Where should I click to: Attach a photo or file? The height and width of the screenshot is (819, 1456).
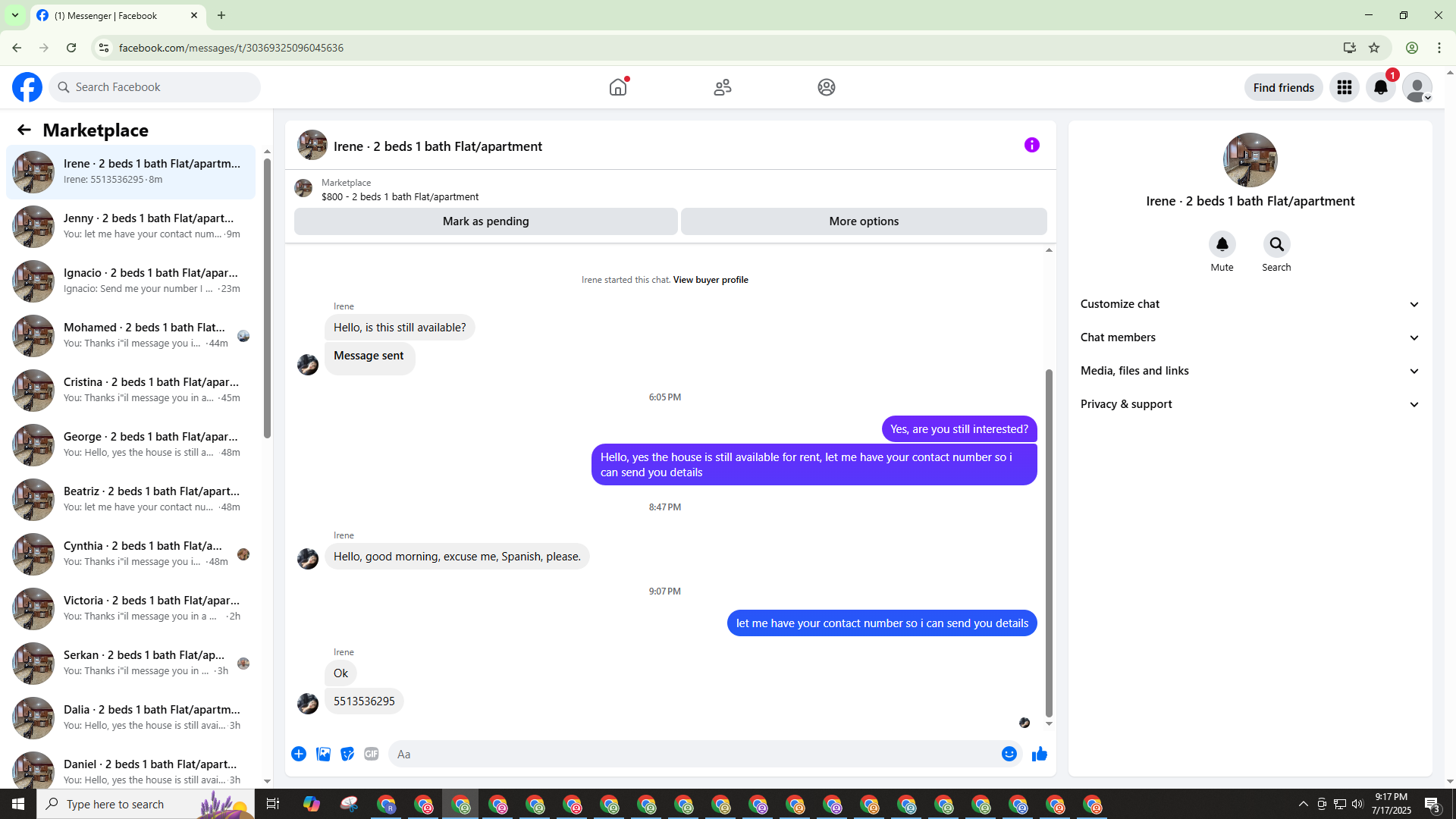[323, 754]
